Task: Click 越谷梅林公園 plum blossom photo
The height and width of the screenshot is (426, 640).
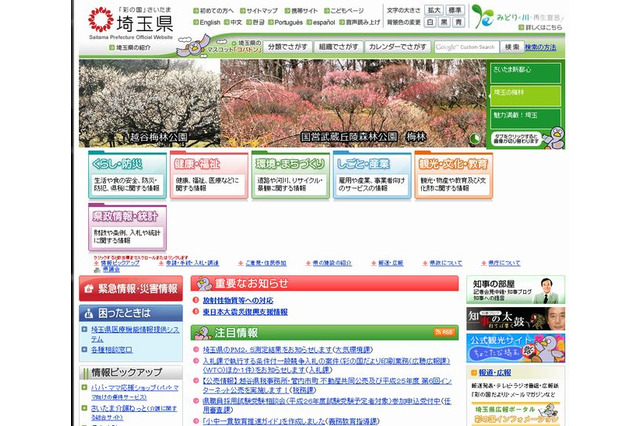Action: tap(149, 103)
